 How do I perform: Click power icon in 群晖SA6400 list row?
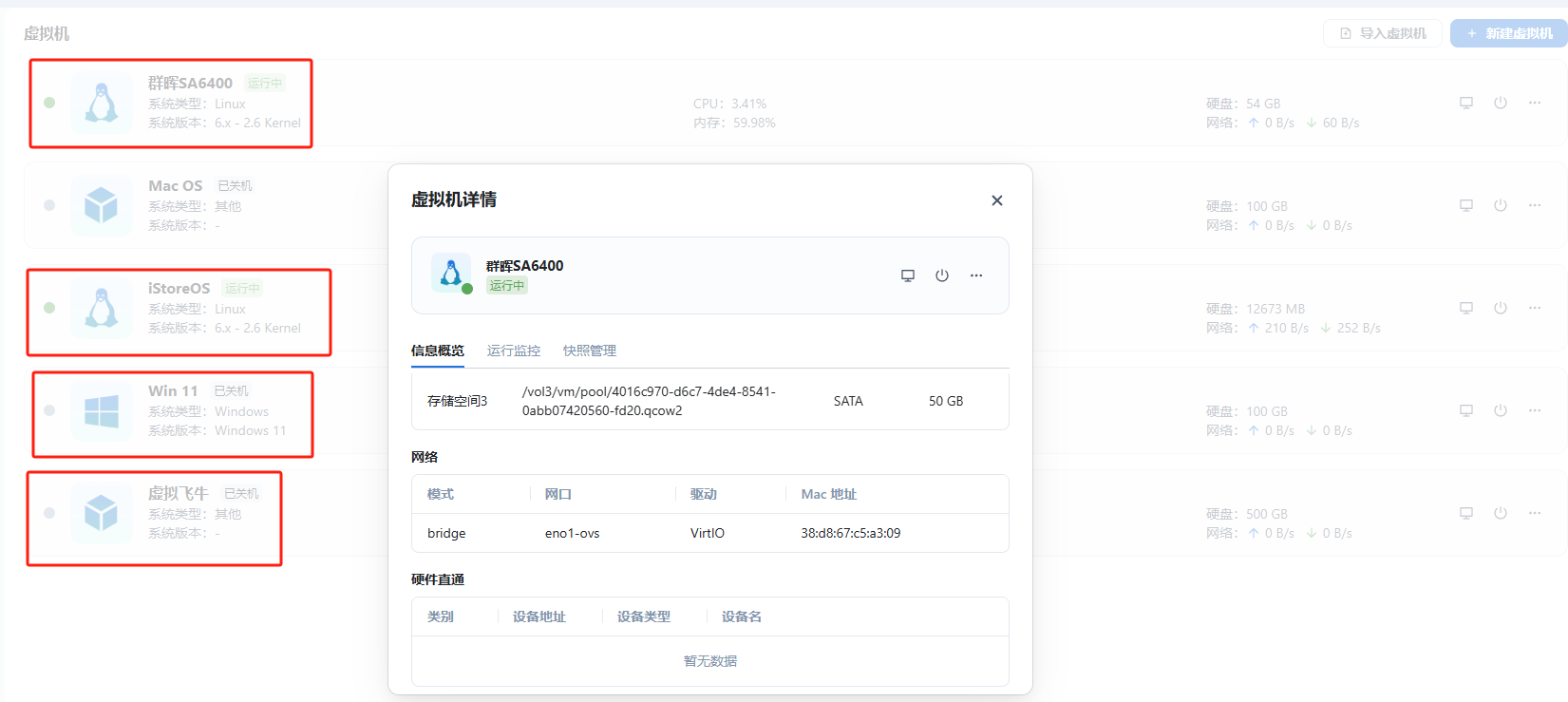click(1501, 103)
